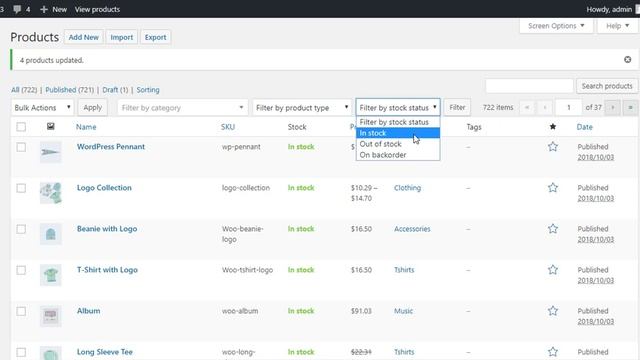Show Draft (1) products view

tap(115, 90)
